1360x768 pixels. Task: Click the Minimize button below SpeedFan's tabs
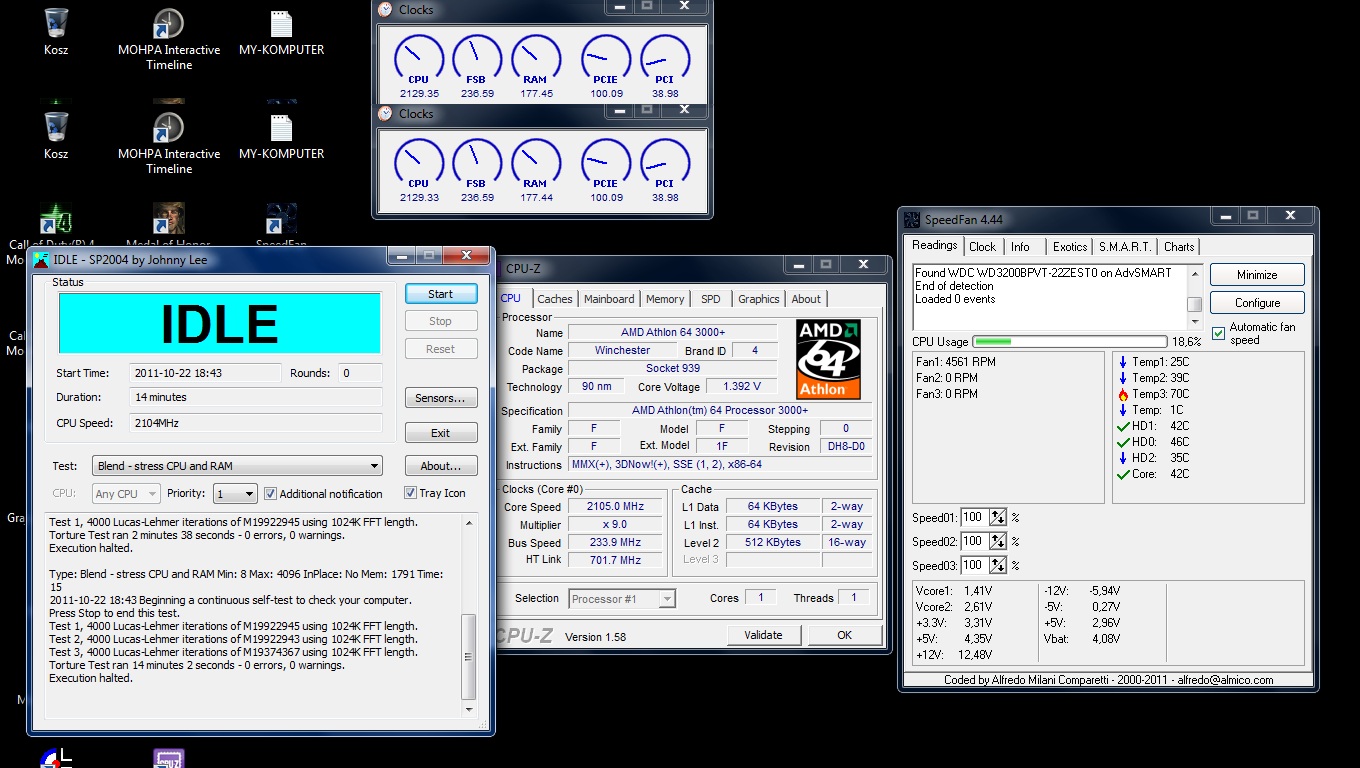tap(1257, 275)
